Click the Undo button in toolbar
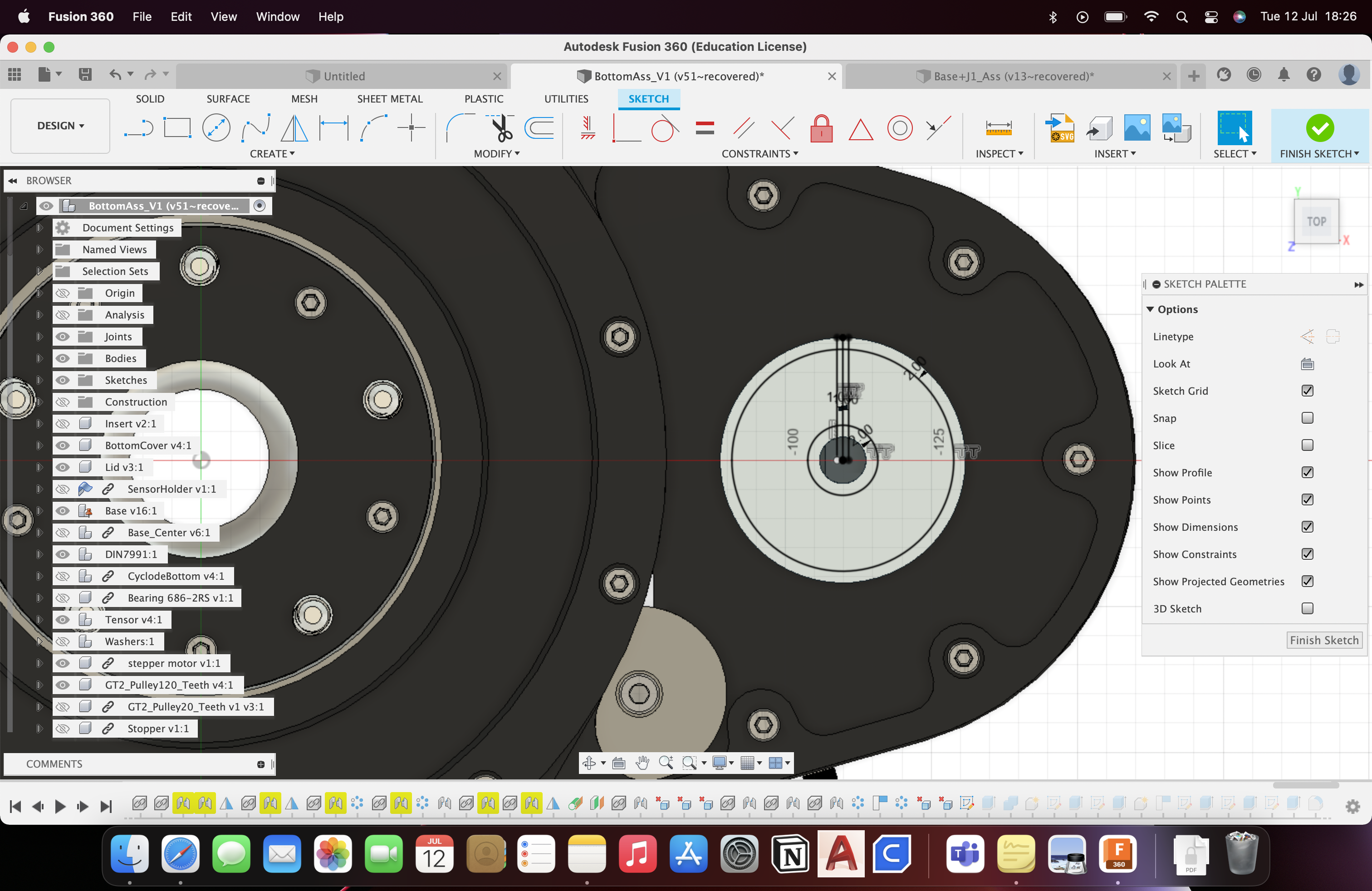The width and height of the screenshot is (1372, 891). [115, 75]
